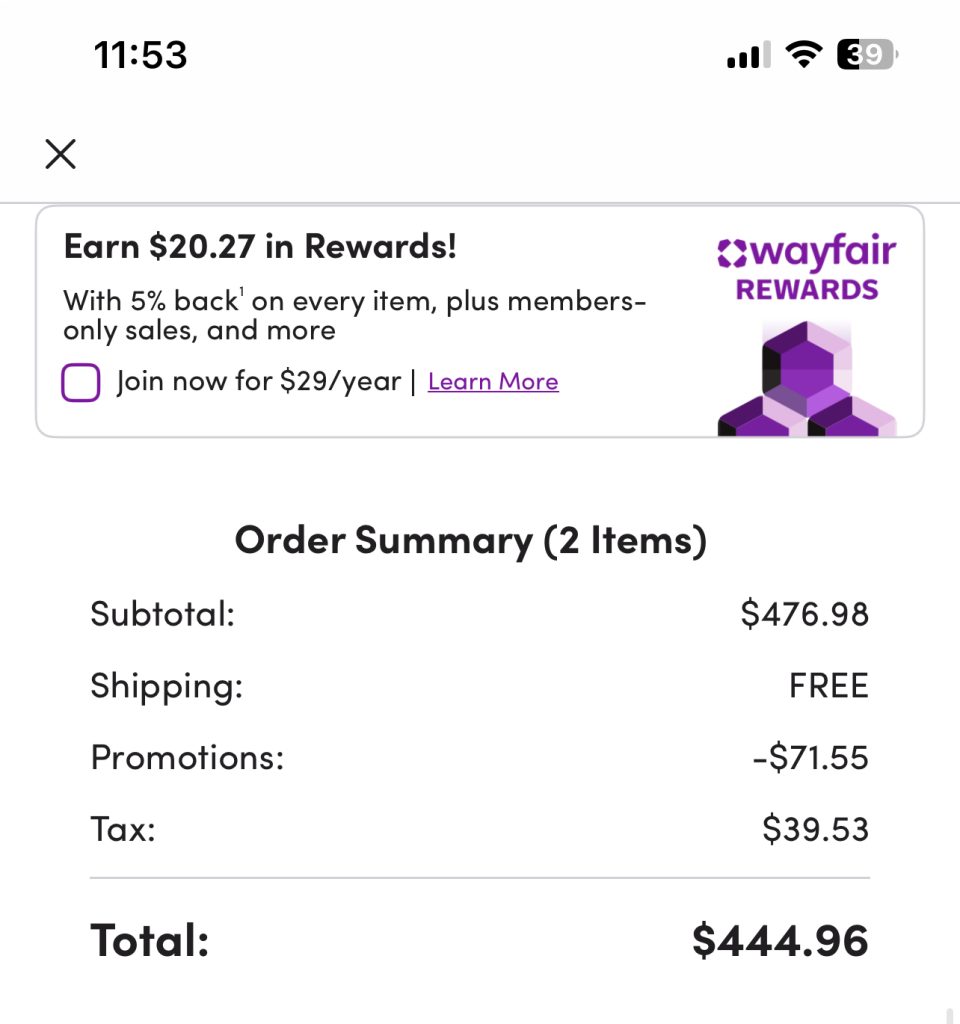The image size is (960, 1024).
Task: Tap the Earn $20.27 in Rewards heading
Action: click(x=260, y=246)
